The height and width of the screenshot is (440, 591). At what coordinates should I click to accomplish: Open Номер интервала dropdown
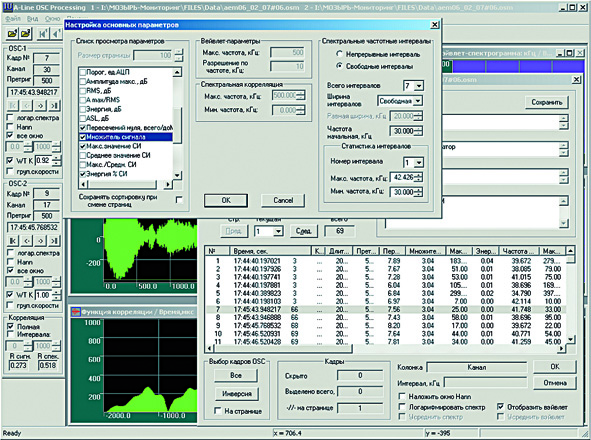click(419, 163)
